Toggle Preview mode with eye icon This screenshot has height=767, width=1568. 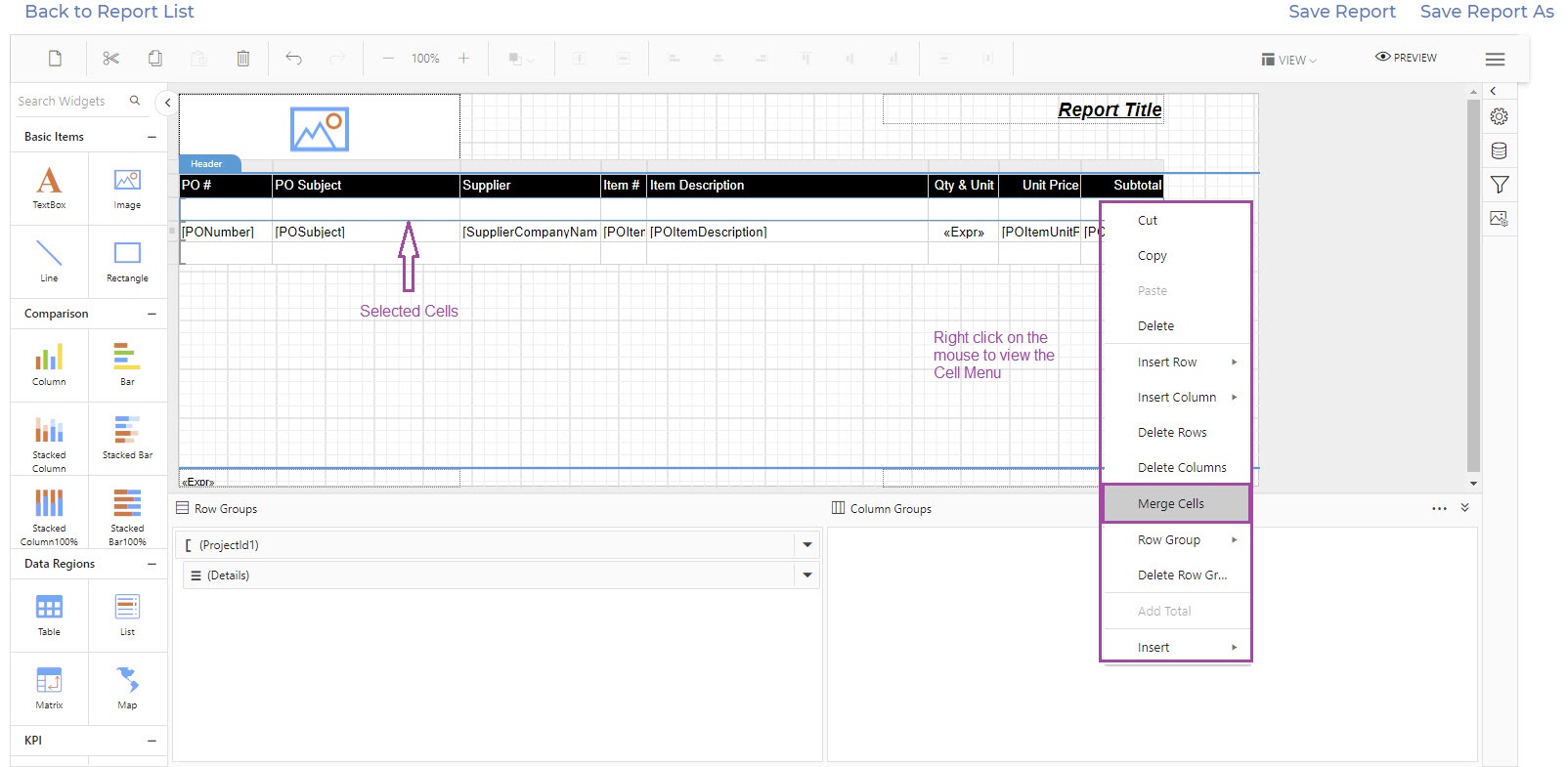coord(1406,58)
